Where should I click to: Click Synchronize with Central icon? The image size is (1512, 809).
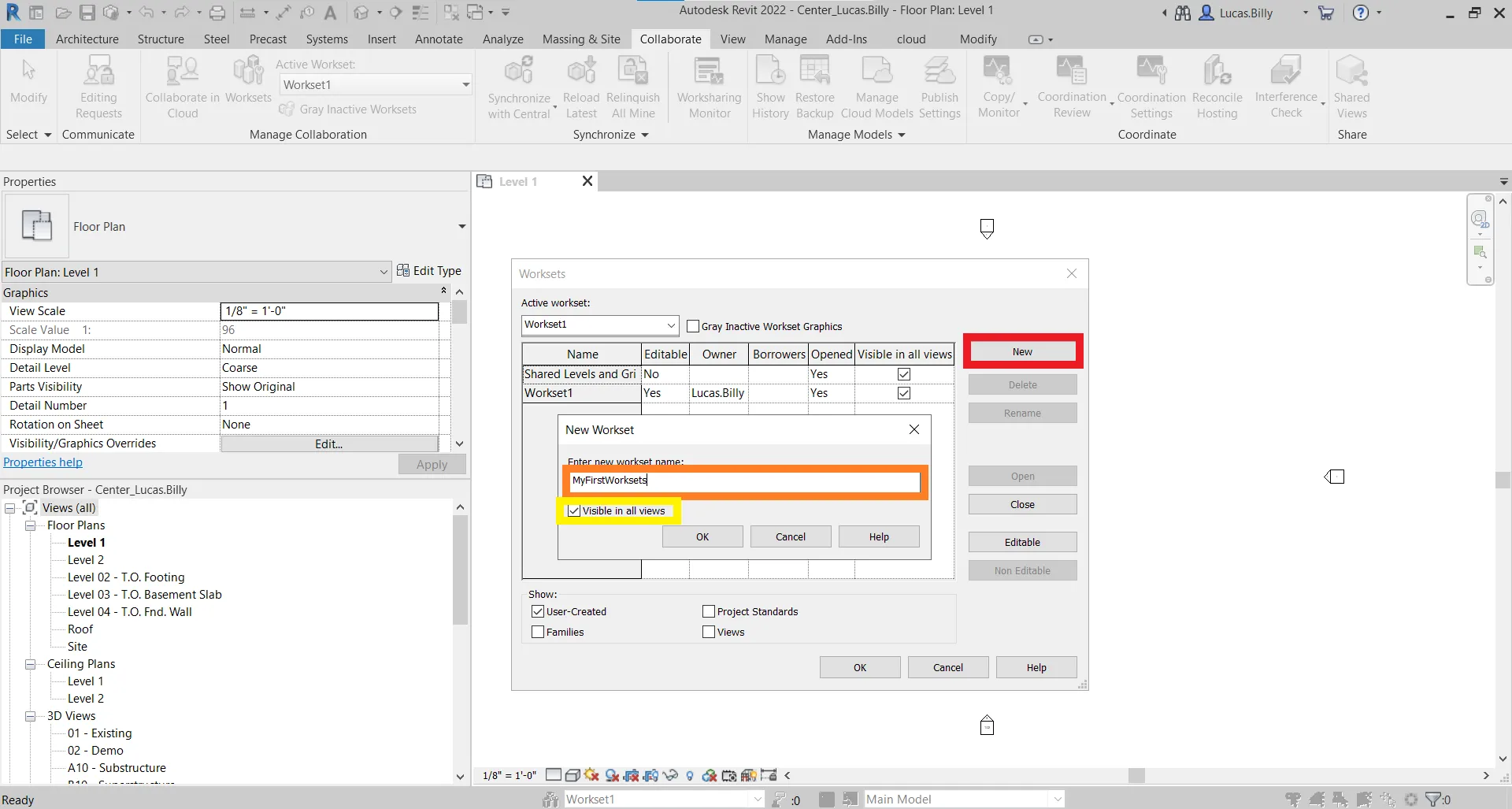pos(518,71)
